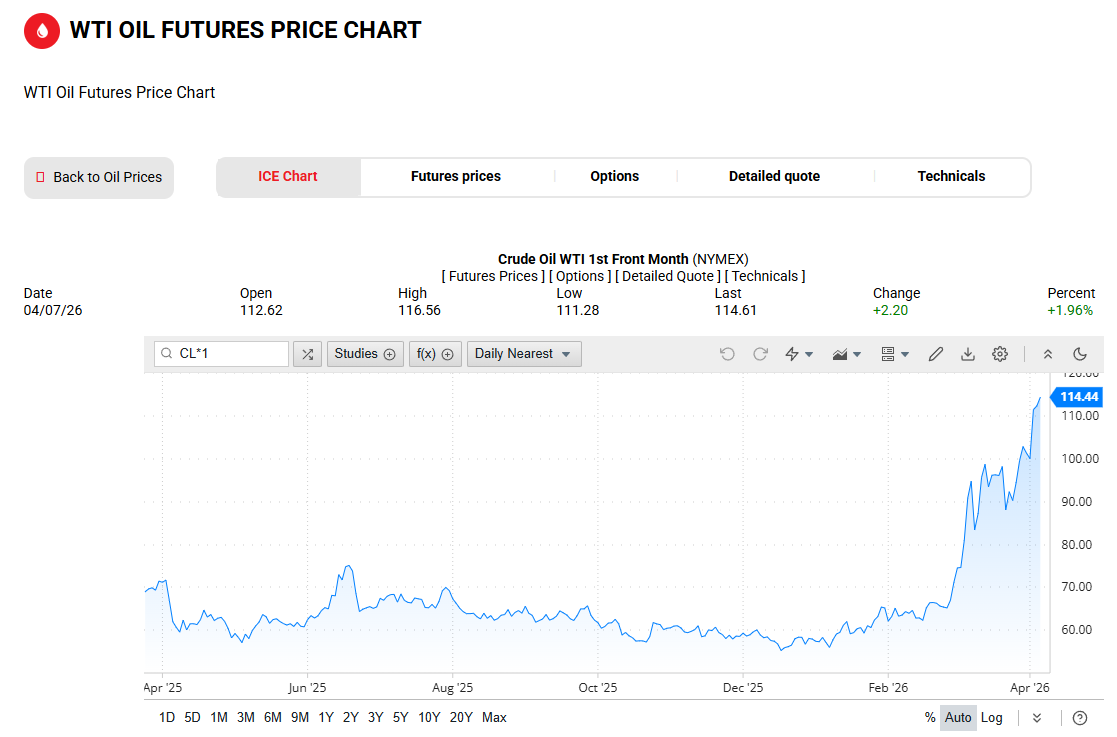Click the download chart icon
Image resolution: width=1117 pixels, height=737 pixels.
pos(968,354)
